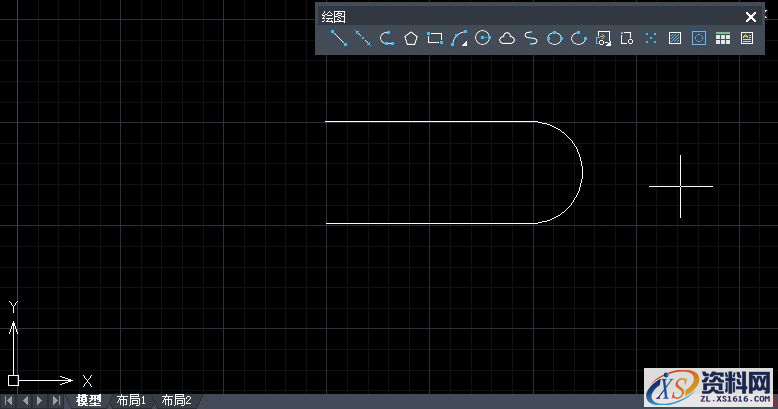The height and width of the screenshot is (409, 778).
Task: Select the Arc tool
Action: click(459, 39)
